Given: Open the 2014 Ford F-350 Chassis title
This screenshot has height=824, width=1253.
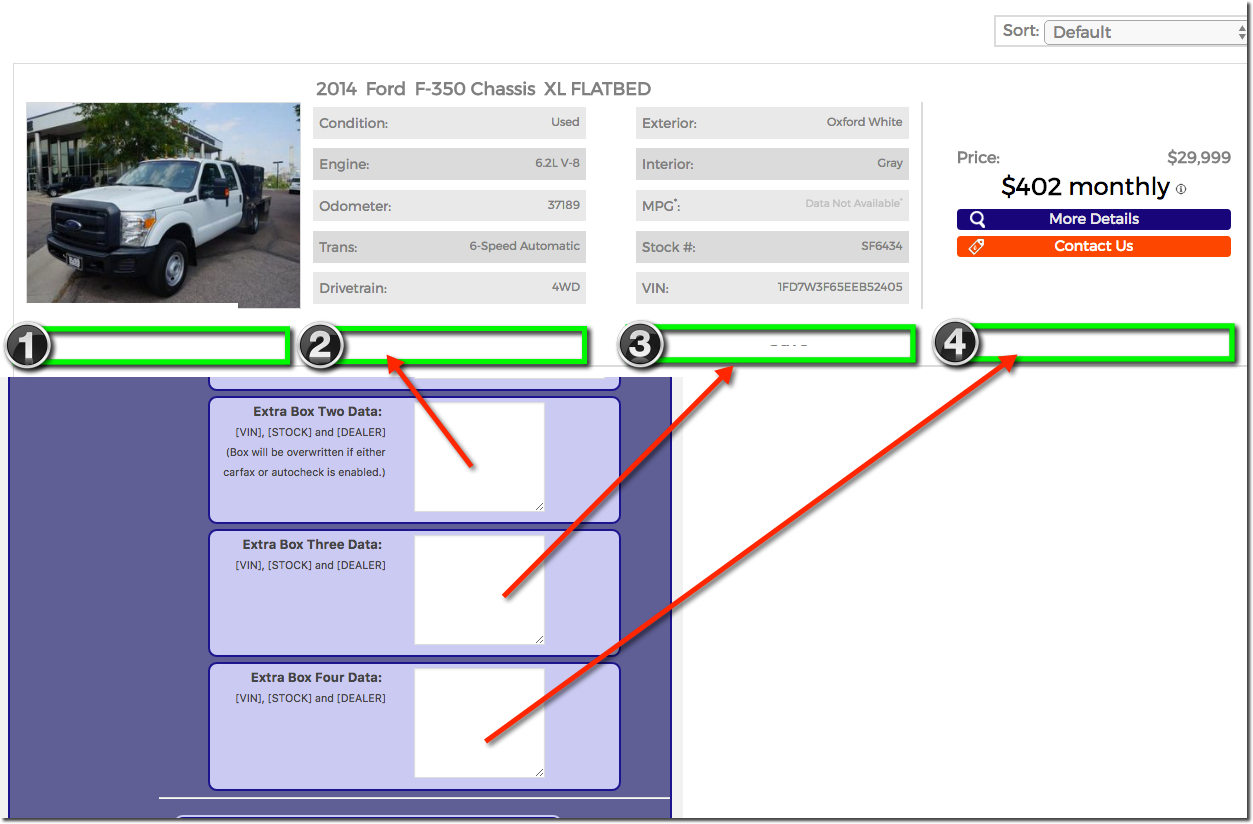Looking at the screenshot, I should pyautogui.click(x=483, y=89).
